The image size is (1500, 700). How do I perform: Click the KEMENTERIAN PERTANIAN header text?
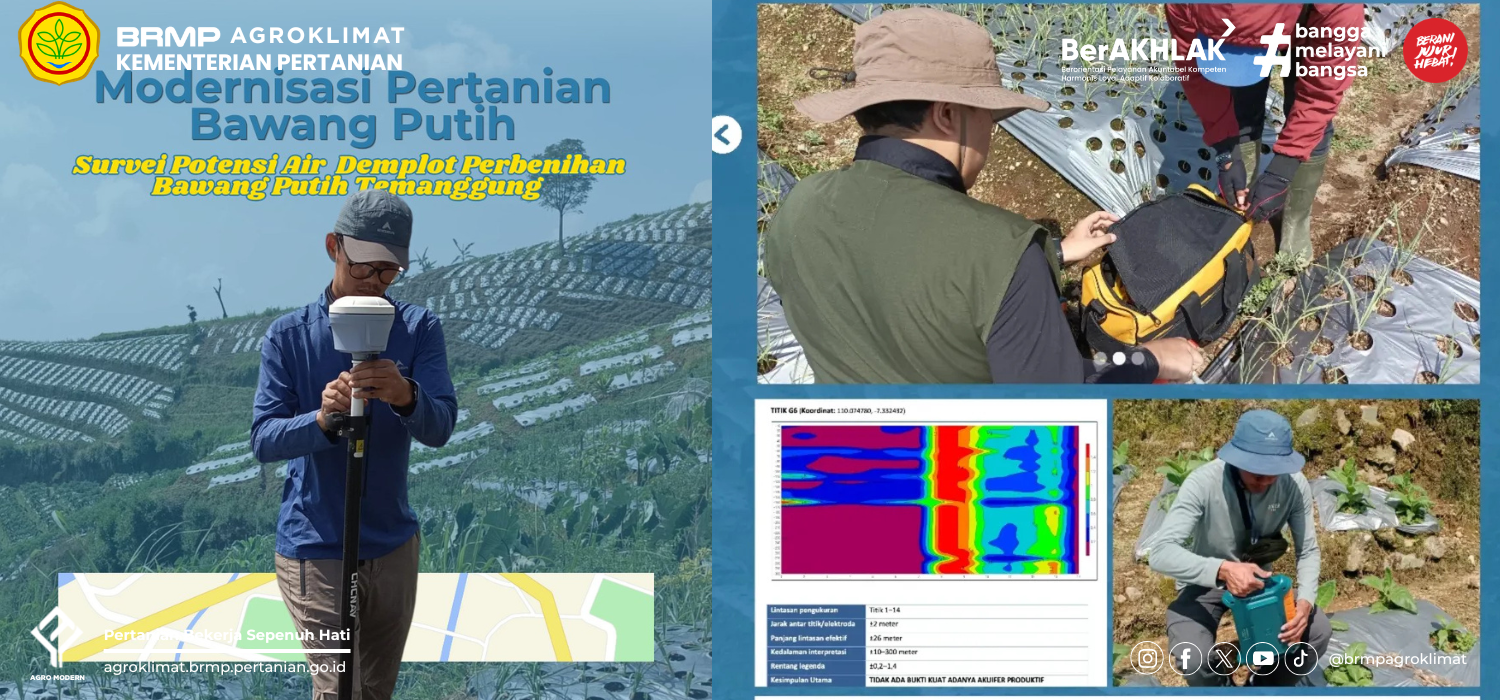(x=259, y=62)
